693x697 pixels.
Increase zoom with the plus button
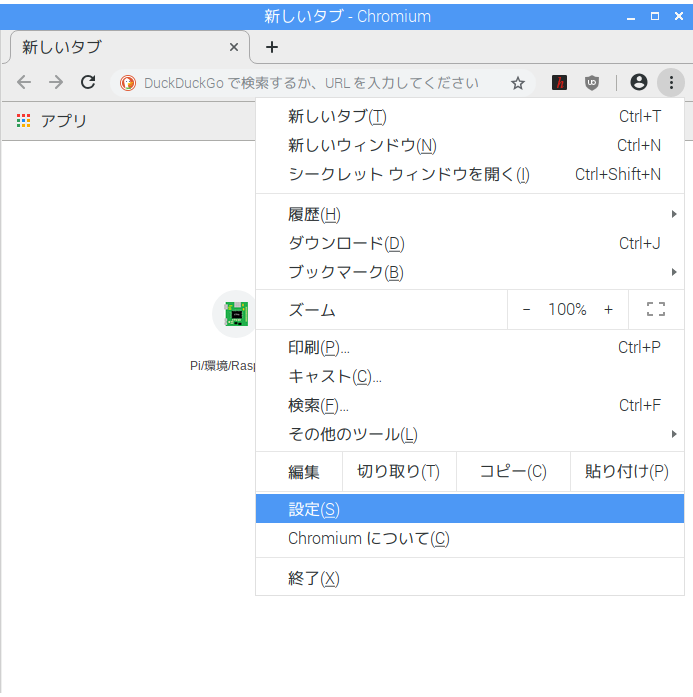[x=608, y=309]
